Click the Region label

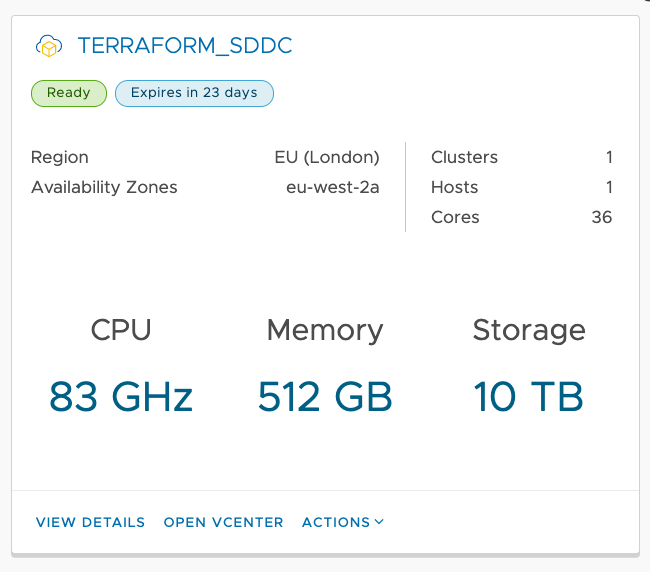coord(60,157)
